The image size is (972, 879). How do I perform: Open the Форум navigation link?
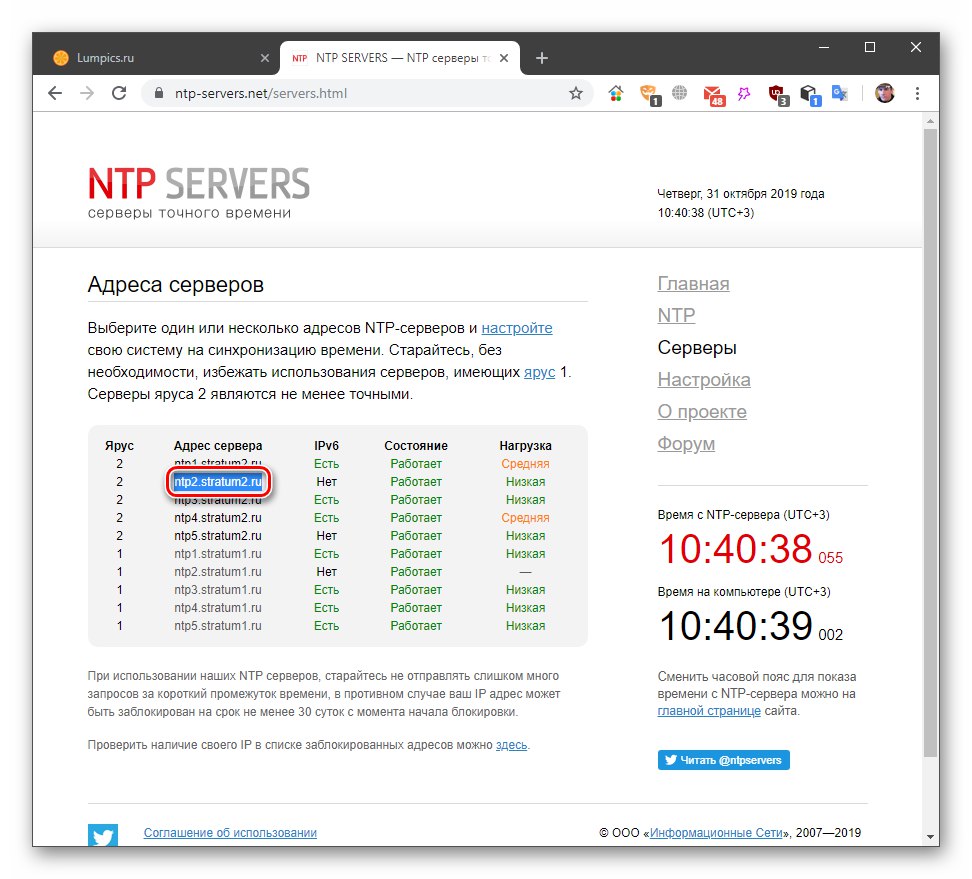pyautogui.click(x=686, y=444)
